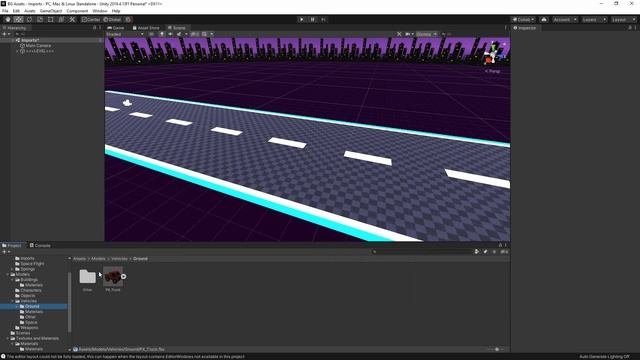This screenshot has height=360, width=640.
Task: Open the Component menu
Action: click(x=77, y=11)
